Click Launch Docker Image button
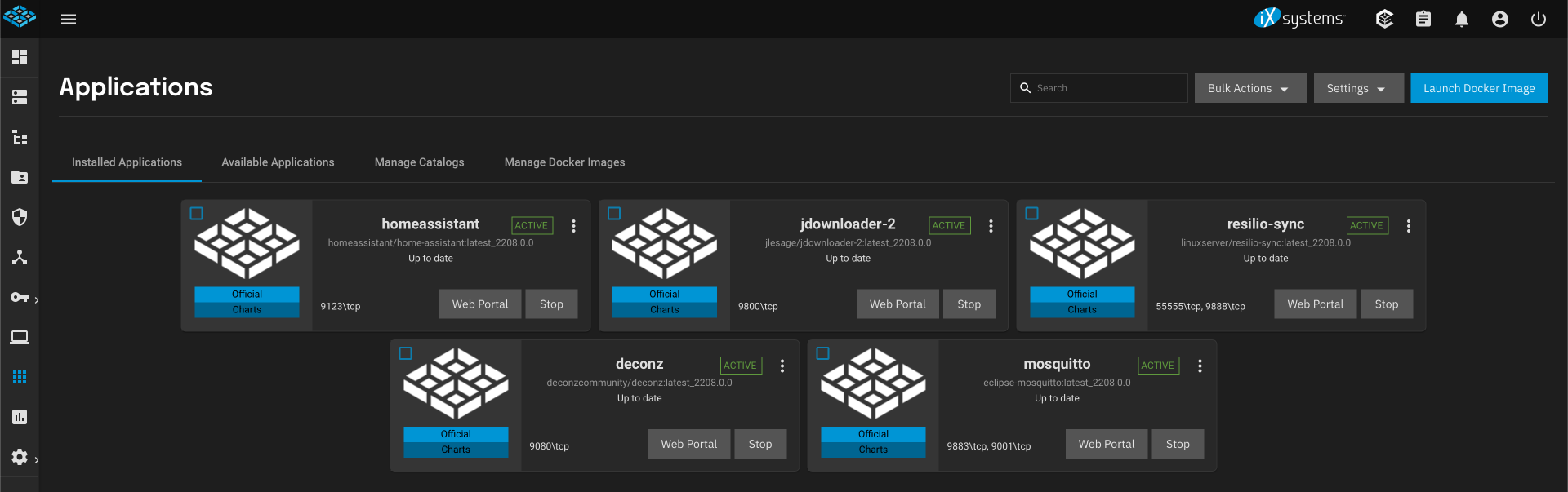The width and height of the screenshot is (1568, 492). click(1479, 88)
